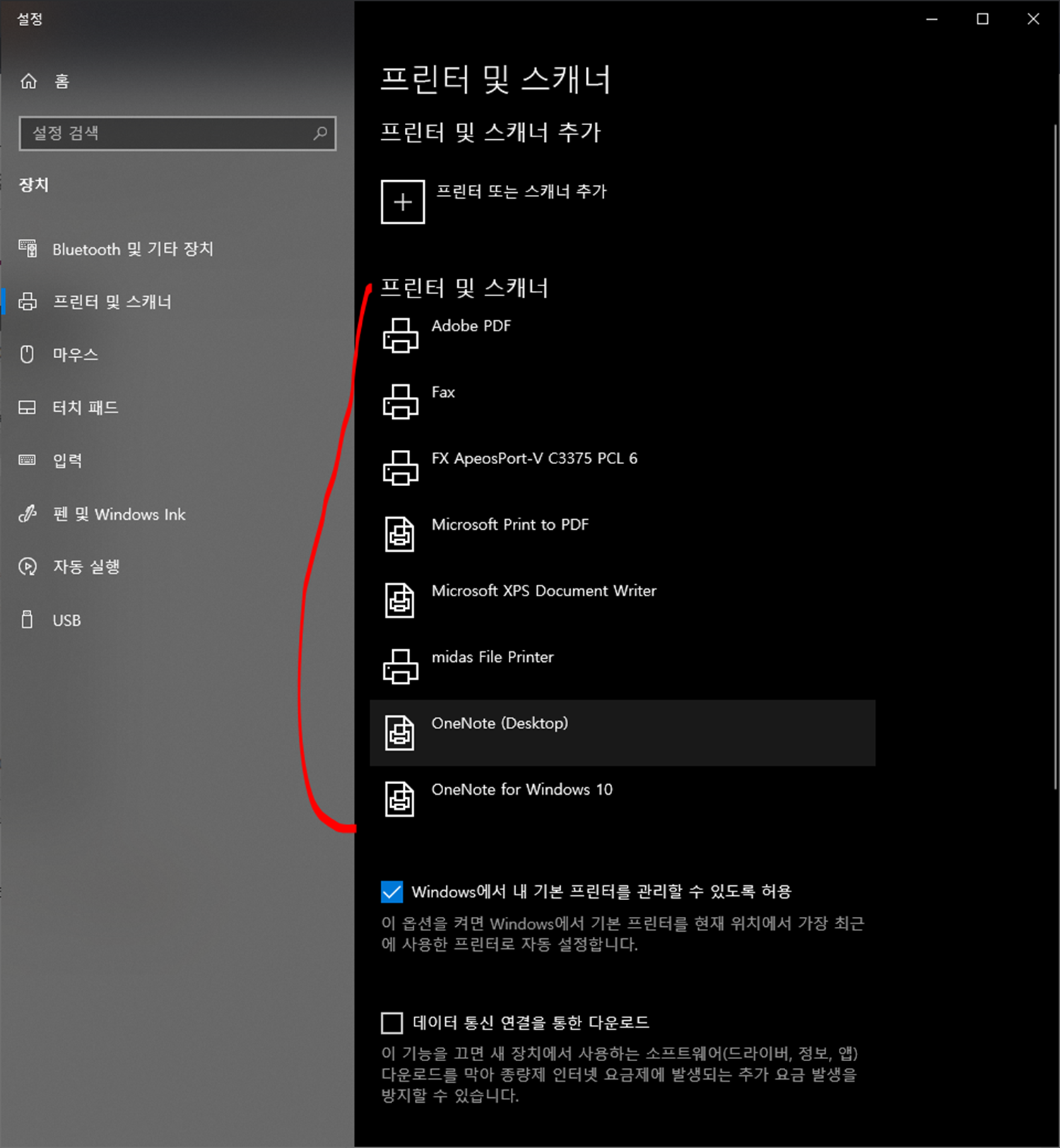Viewport: 1060px width, 1148px height.
Task: Click the OneNote for Windows 10 icon
Action: pyautogui.click(x=400, y=799)
